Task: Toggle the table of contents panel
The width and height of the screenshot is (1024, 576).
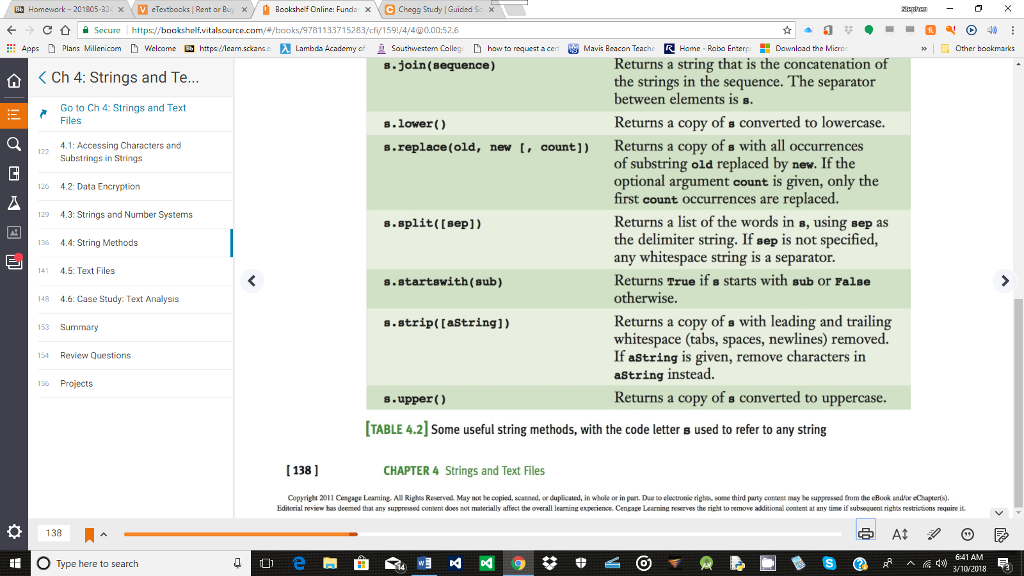Action: 14,113
